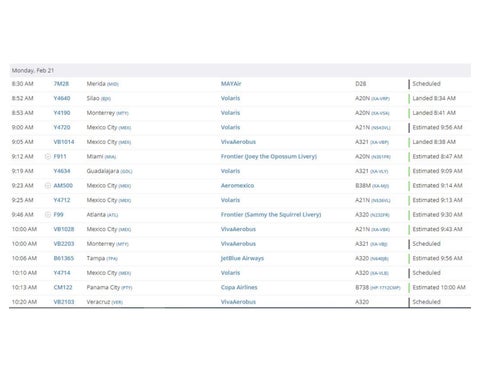Screen dimensions: 480x371
Task: Open Frontier Joey the Opossum Livery link
Action: 269,156
